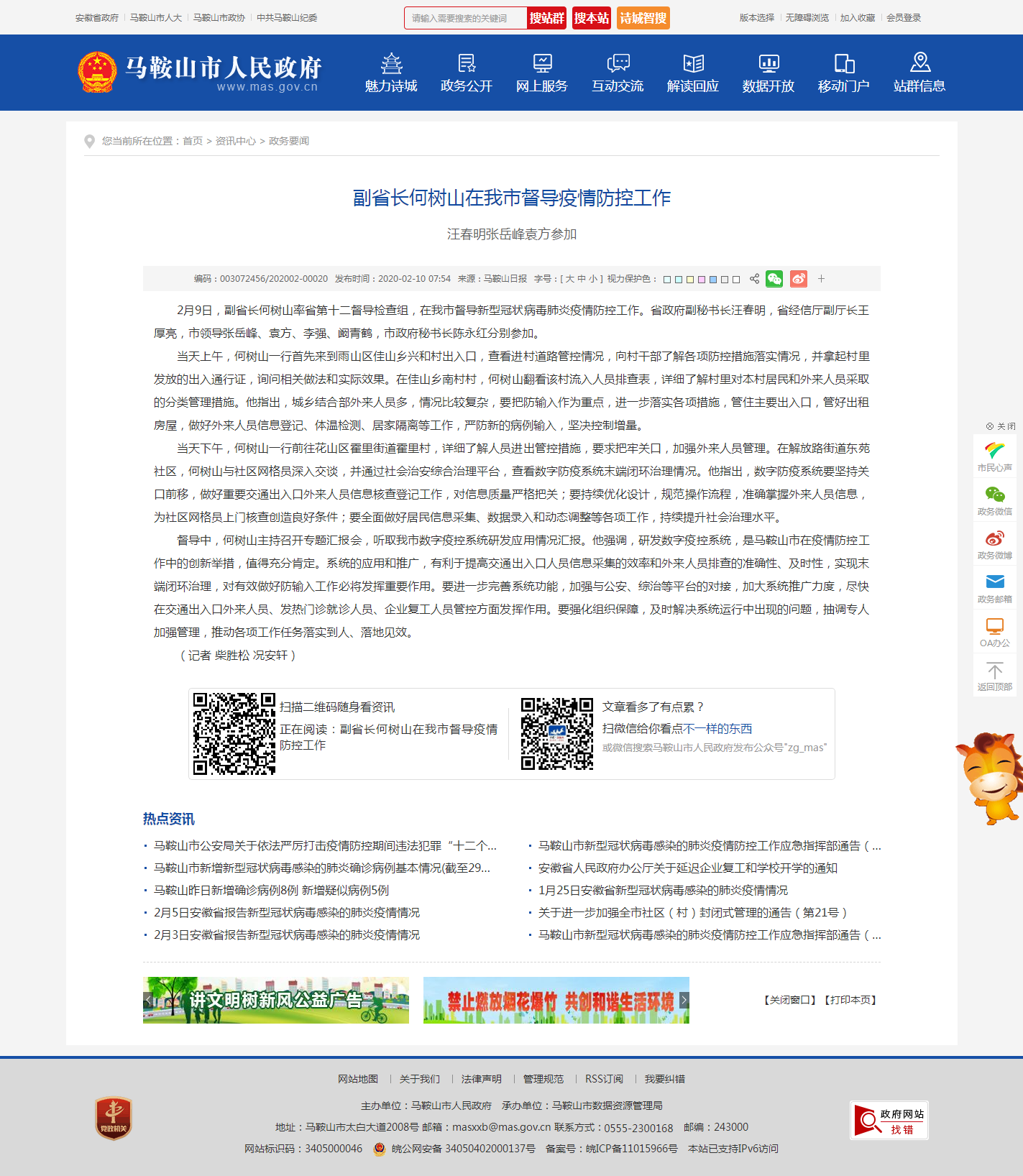Open 互动交流 navigation menu

coord(617,73)
